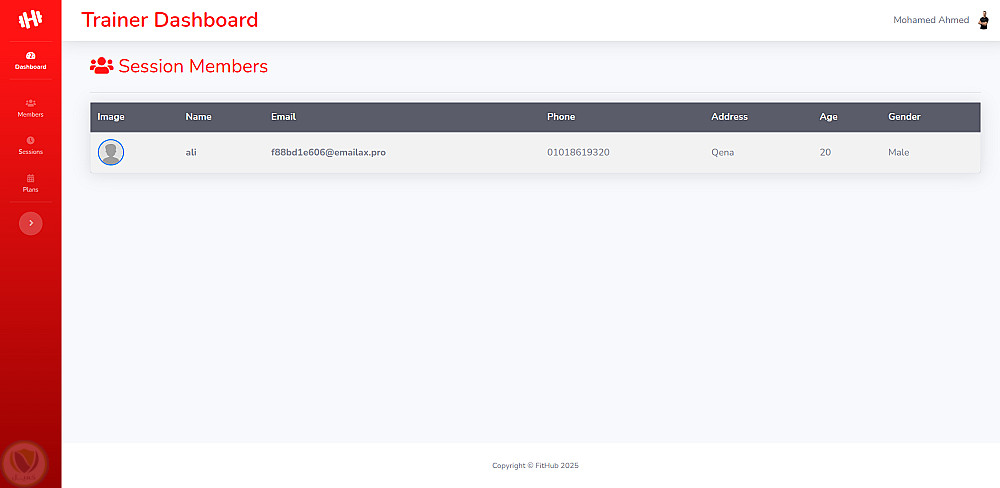Open the Mohamed Ahmed user dropdown
Image resolution: width=1000 pixels, height=488 pixels.
[x=931, y=20]
